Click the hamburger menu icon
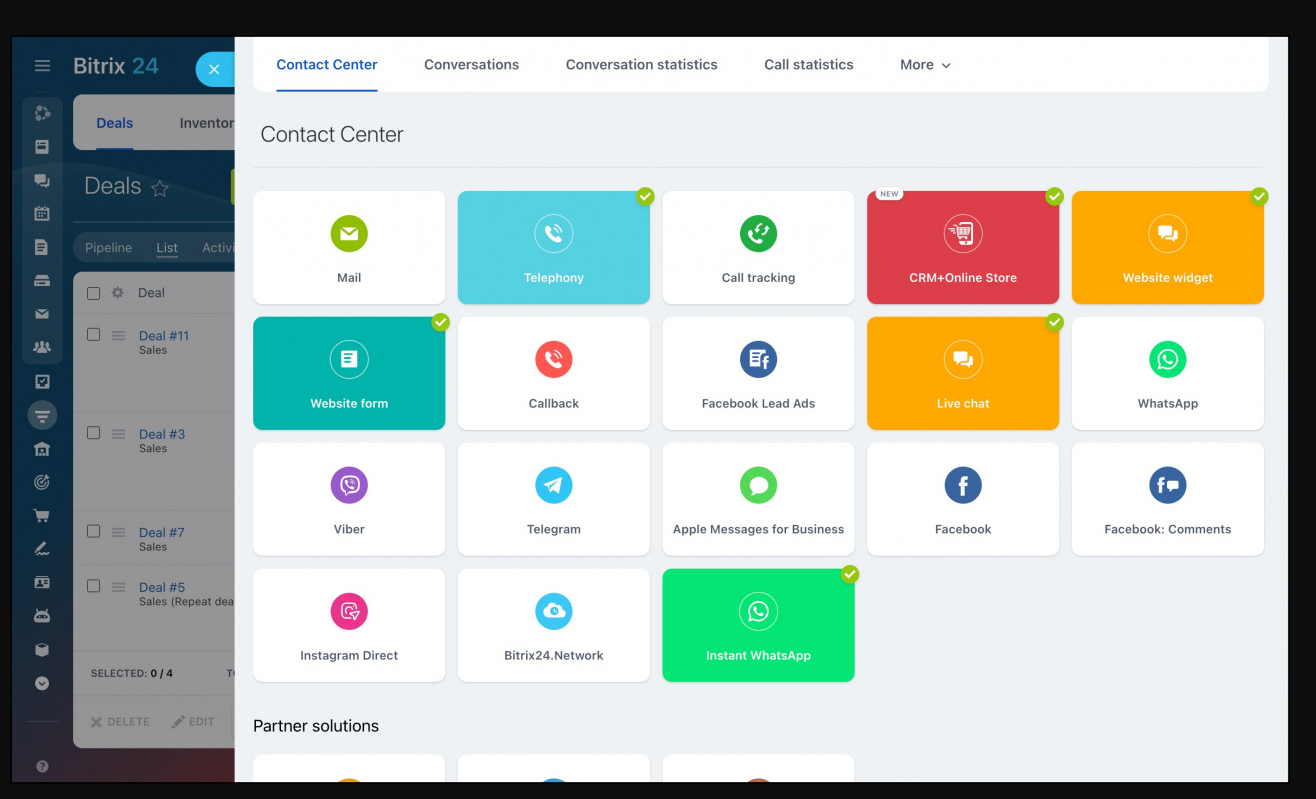The width and height of the screenshot is (1316, 799). 42,66
